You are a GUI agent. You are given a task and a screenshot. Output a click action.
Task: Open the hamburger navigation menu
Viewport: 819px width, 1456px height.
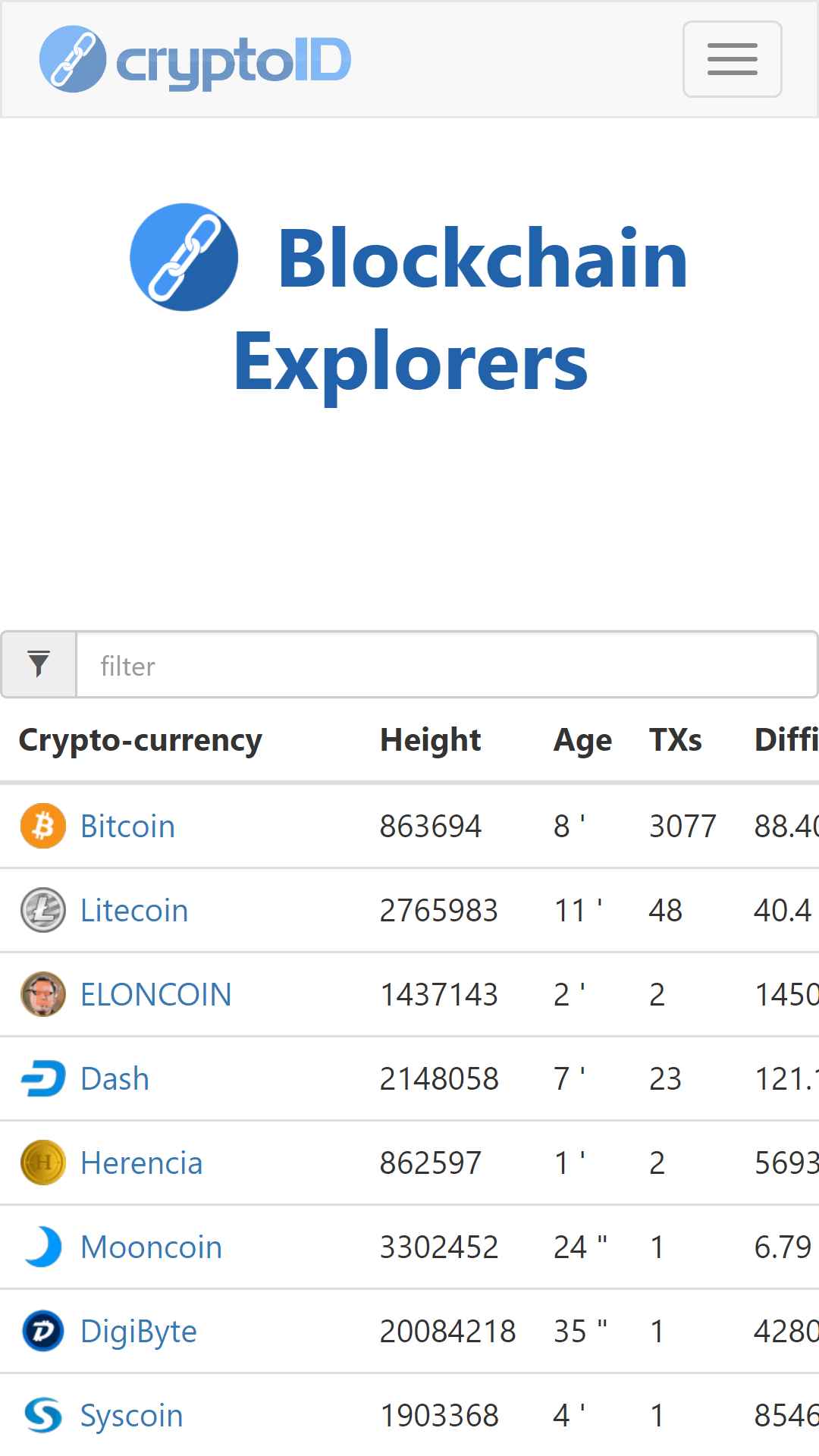coord(732,59)
